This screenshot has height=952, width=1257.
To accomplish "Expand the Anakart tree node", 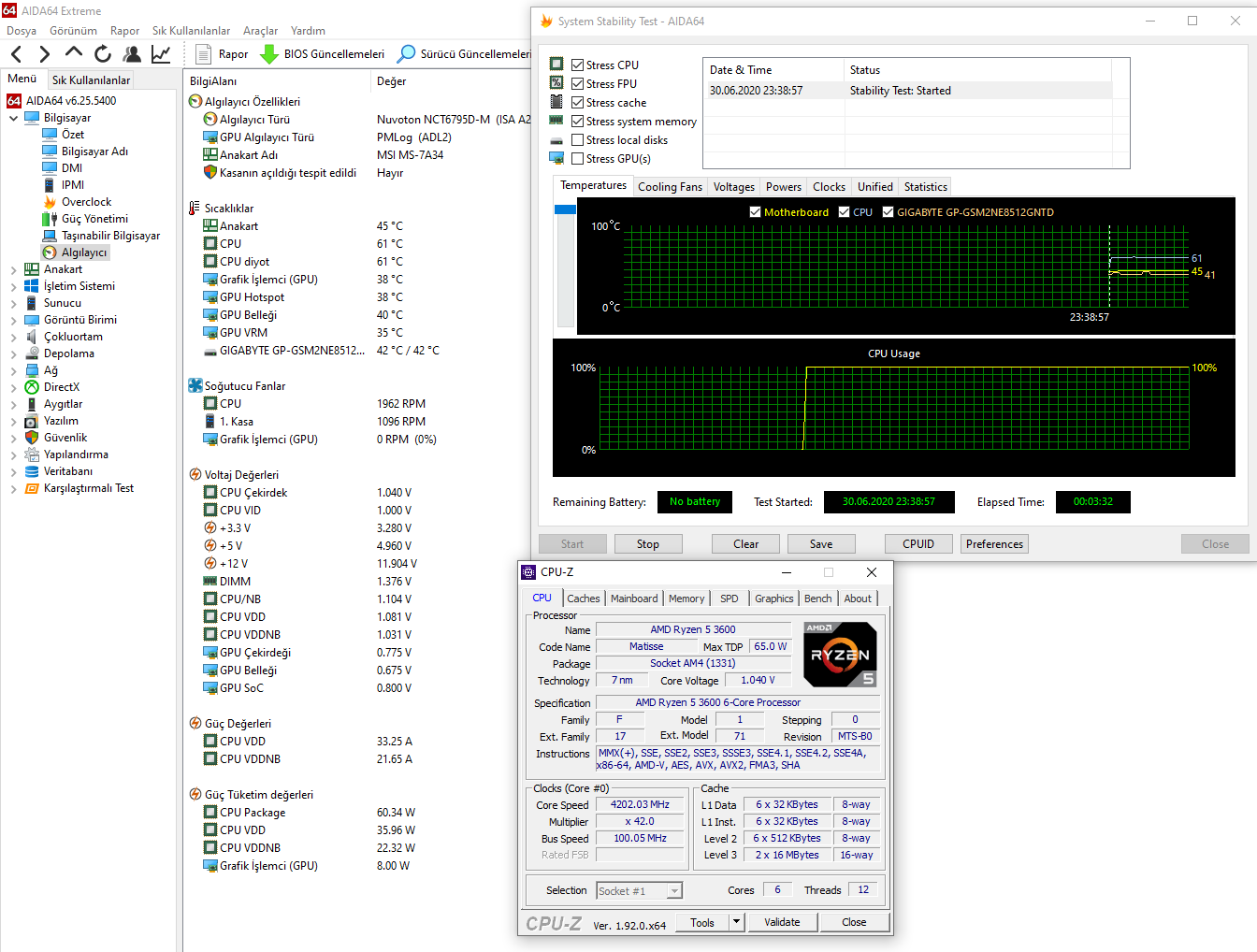I will (13, 269).
